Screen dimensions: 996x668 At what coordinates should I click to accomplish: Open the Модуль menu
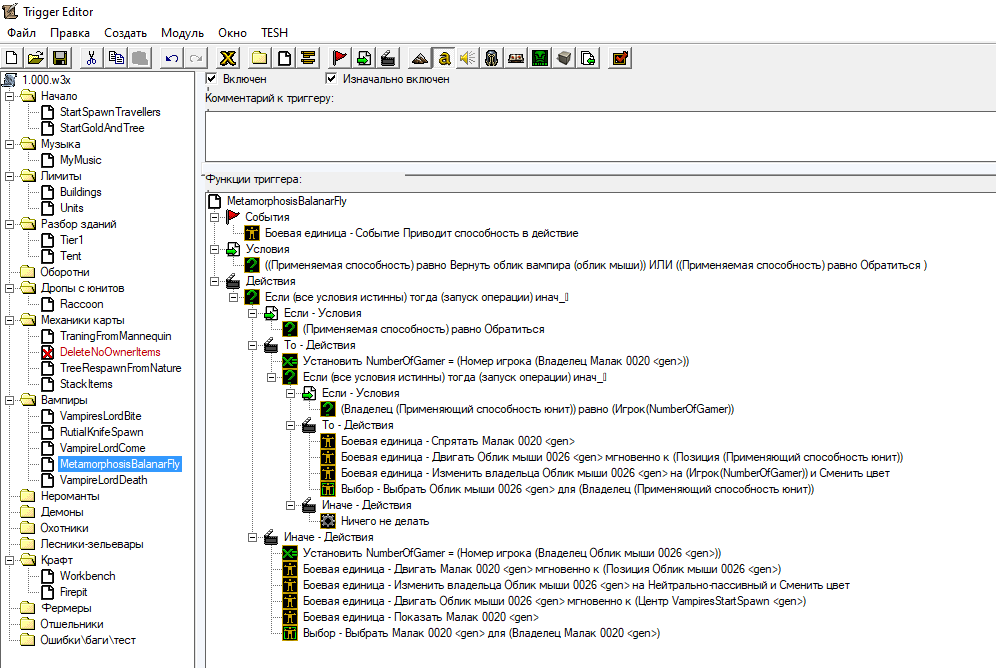click(x=182, y=33)
